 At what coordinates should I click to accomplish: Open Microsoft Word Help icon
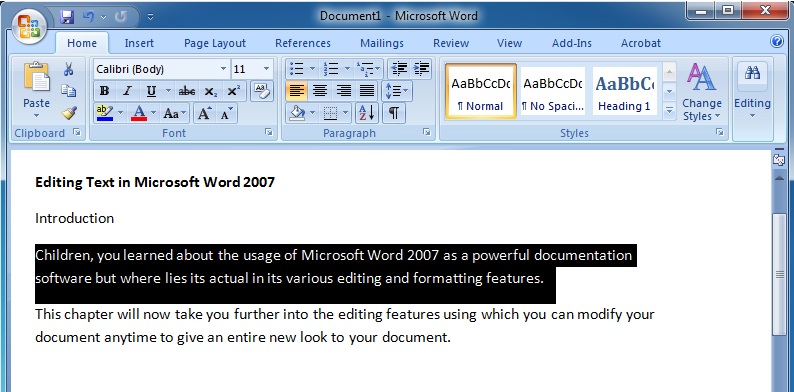pos(777,42)
